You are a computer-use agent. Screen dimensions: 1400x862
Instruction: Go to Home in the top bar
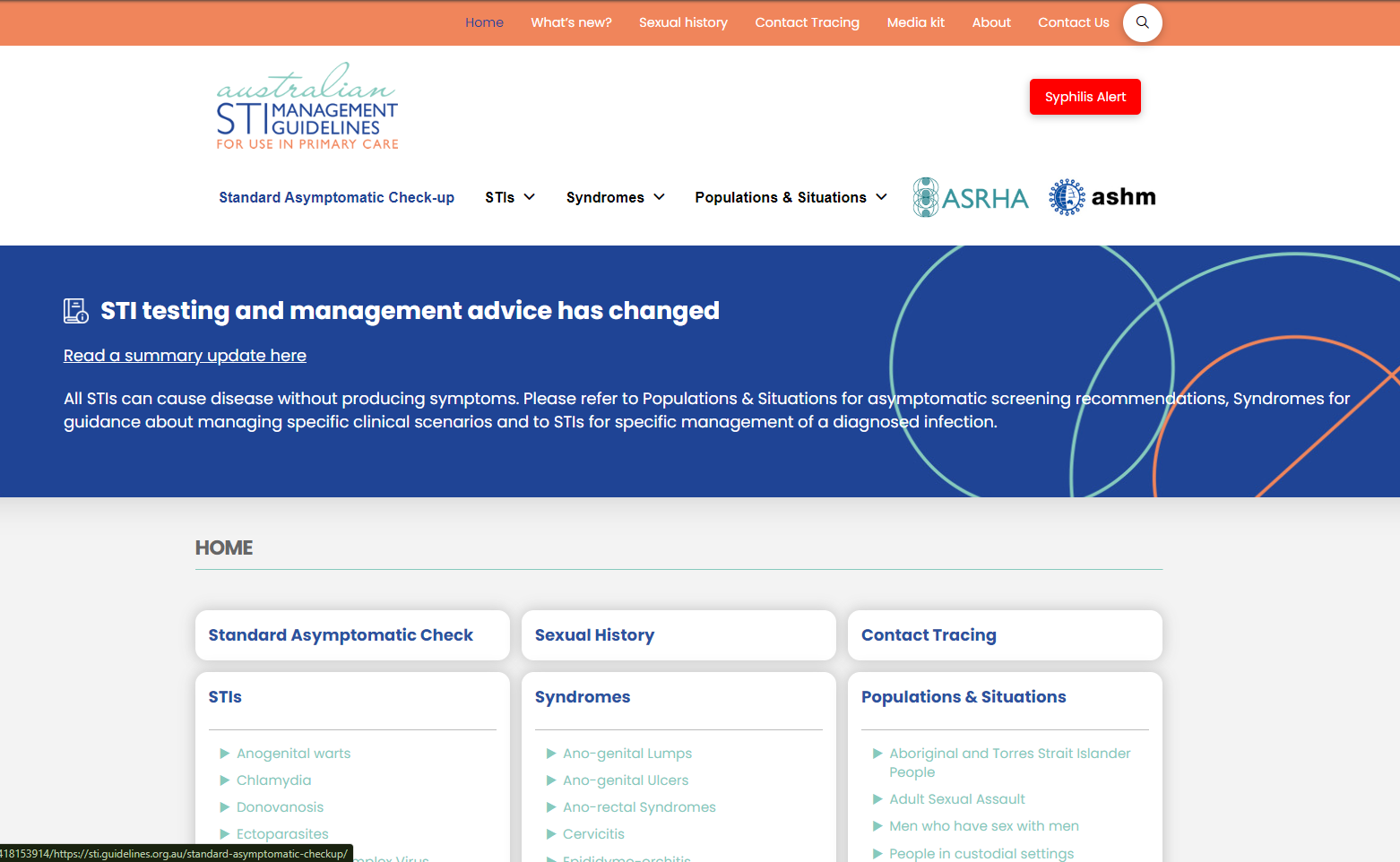(x=484, y=22)
